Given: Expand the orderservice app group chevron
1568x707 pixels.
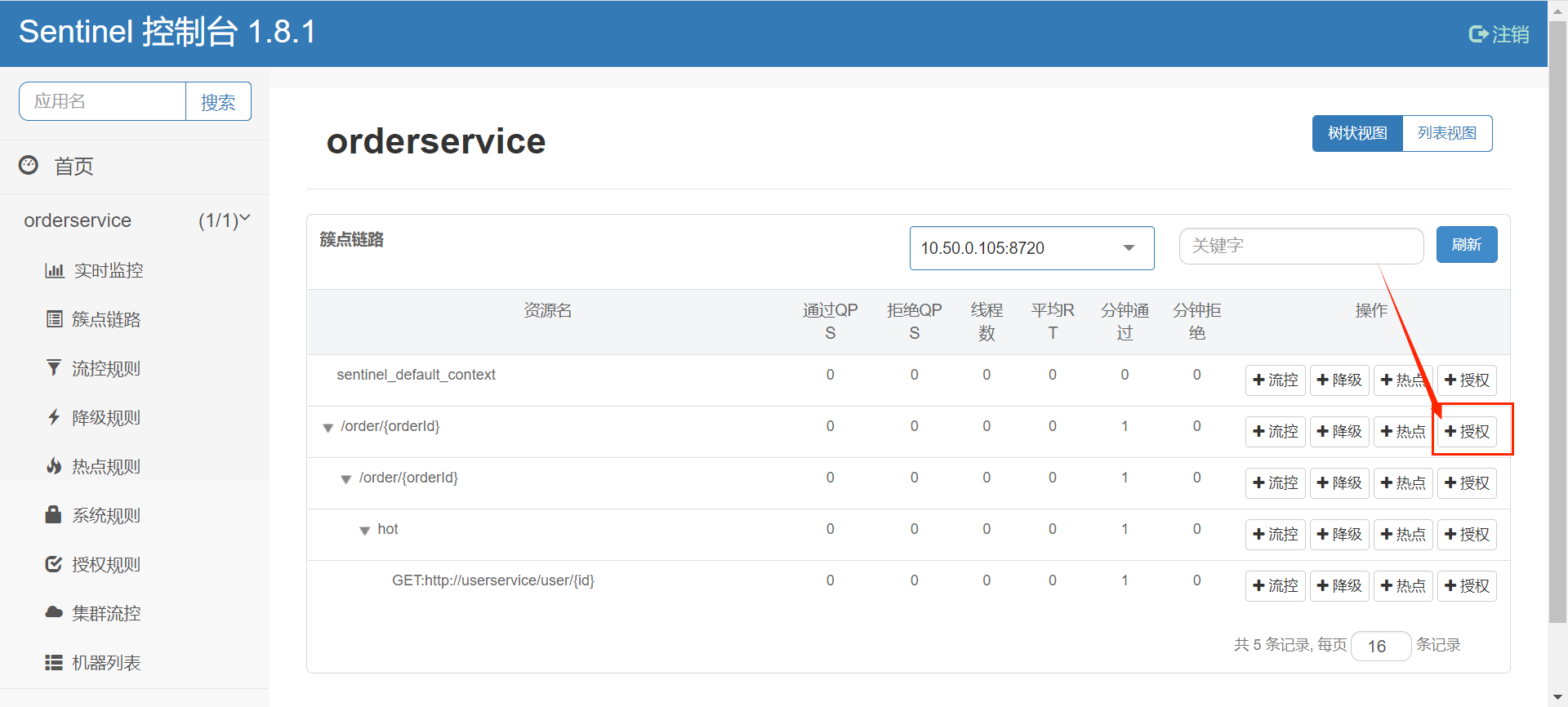Looking at the screenshot, I should pos(244,219).
